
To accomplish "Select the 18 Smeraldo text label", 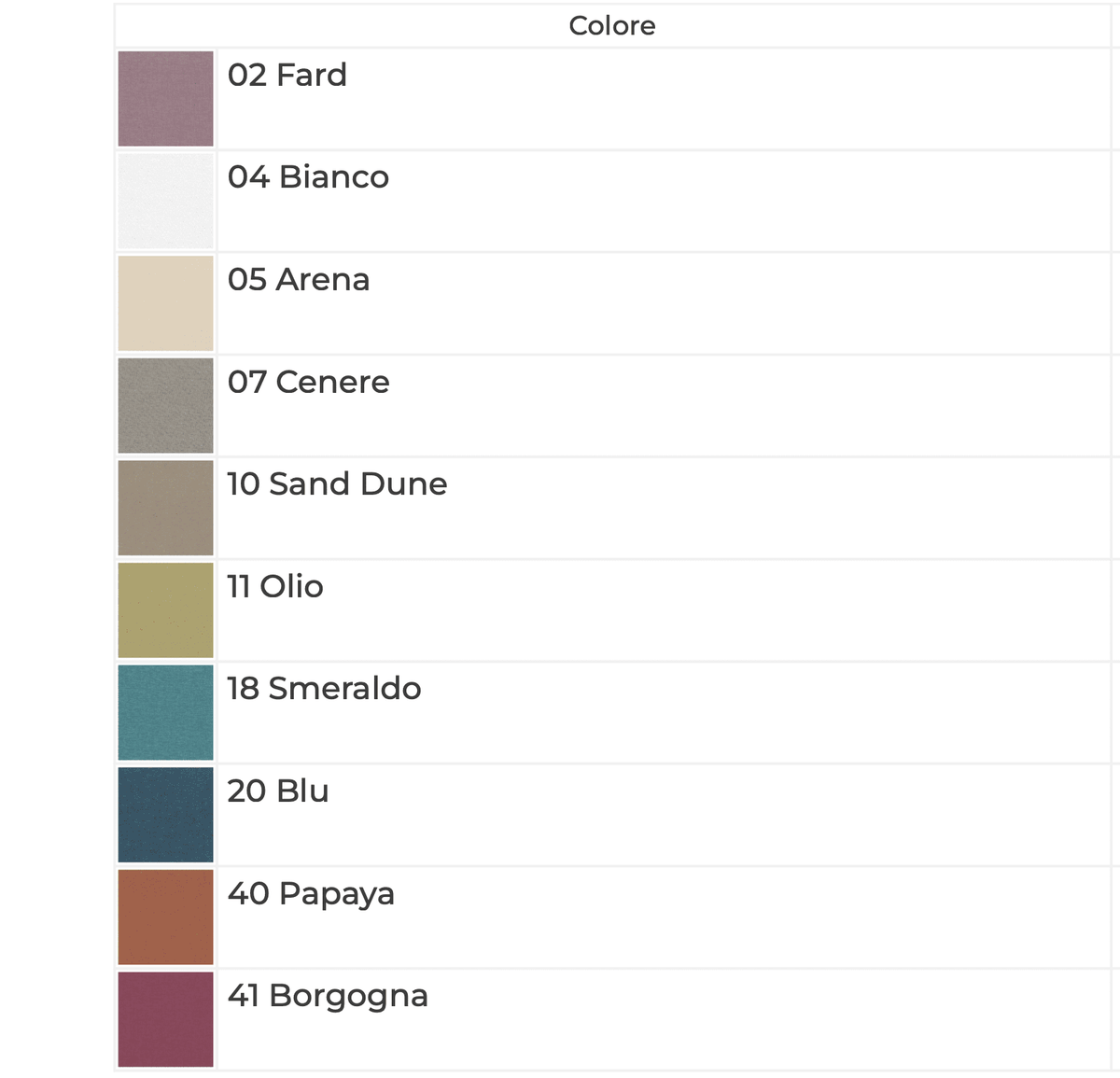I will click(x=324, y=688).
